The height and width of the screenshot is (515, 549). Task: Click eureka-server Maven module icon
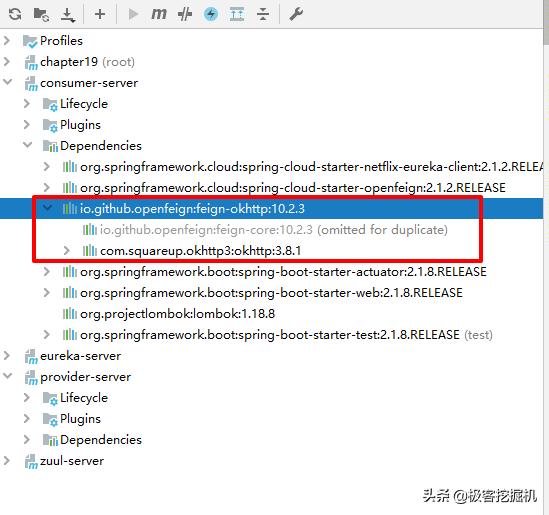coord(31,356)
